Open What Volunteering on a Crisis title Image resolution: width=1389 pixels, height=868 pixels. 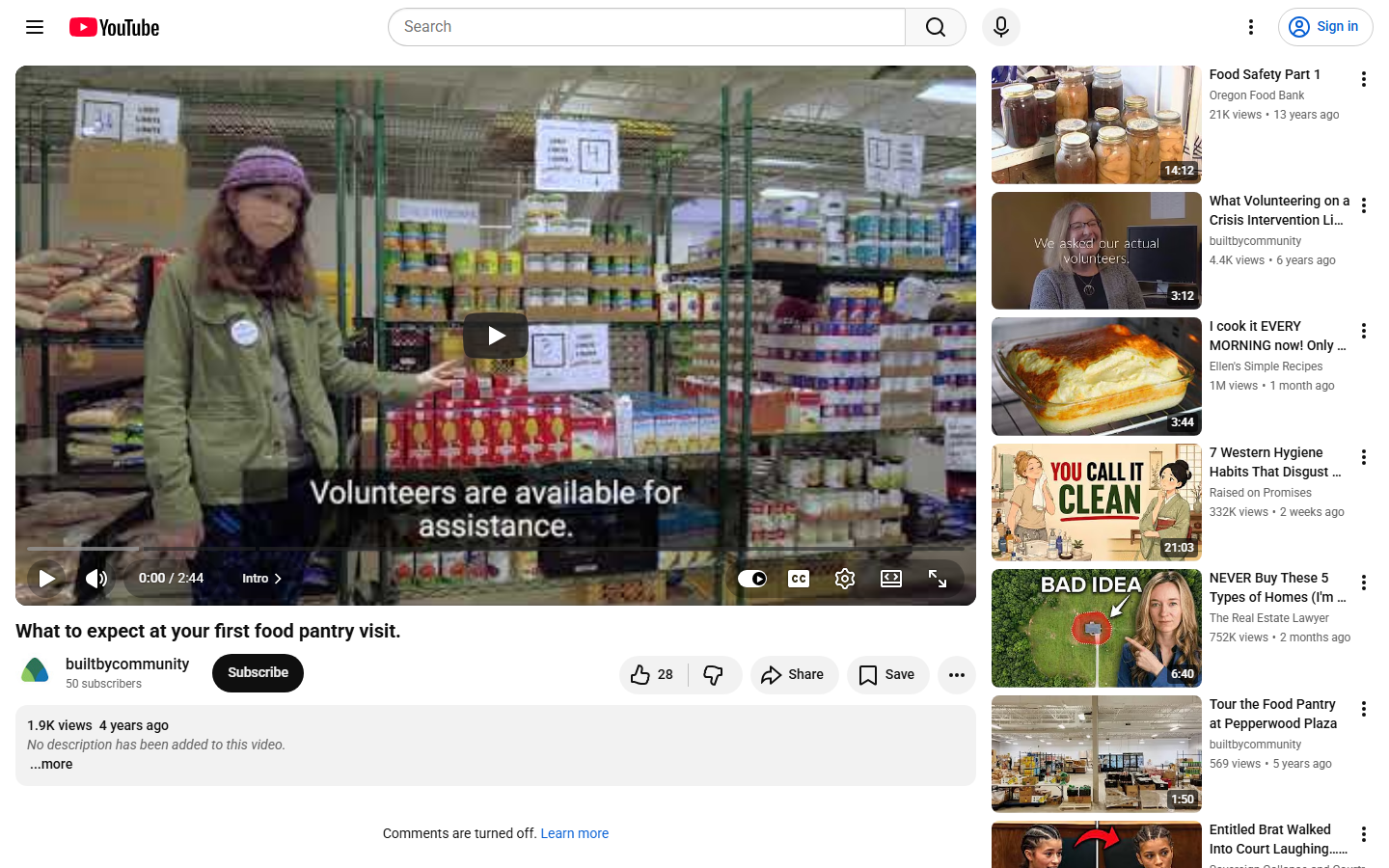tap(1279, 210)
